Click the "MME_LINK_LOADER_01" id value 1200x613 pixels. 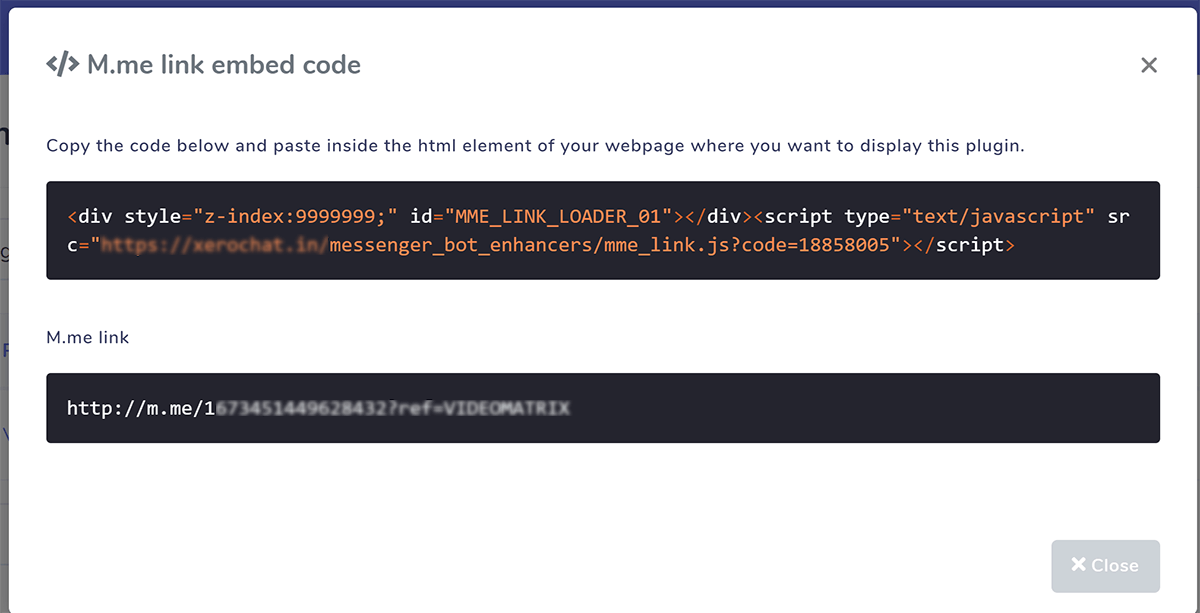click(560, 216)
